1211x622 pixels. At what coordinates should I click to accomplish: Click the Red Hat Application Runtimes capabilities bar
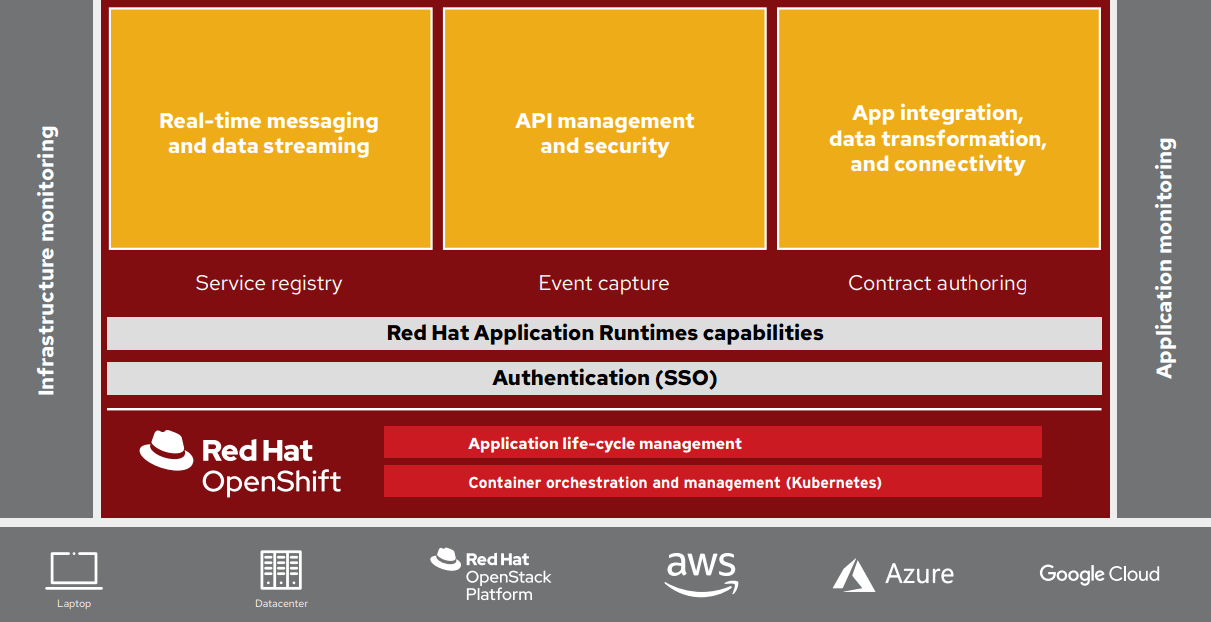click(x=603, y=333)
